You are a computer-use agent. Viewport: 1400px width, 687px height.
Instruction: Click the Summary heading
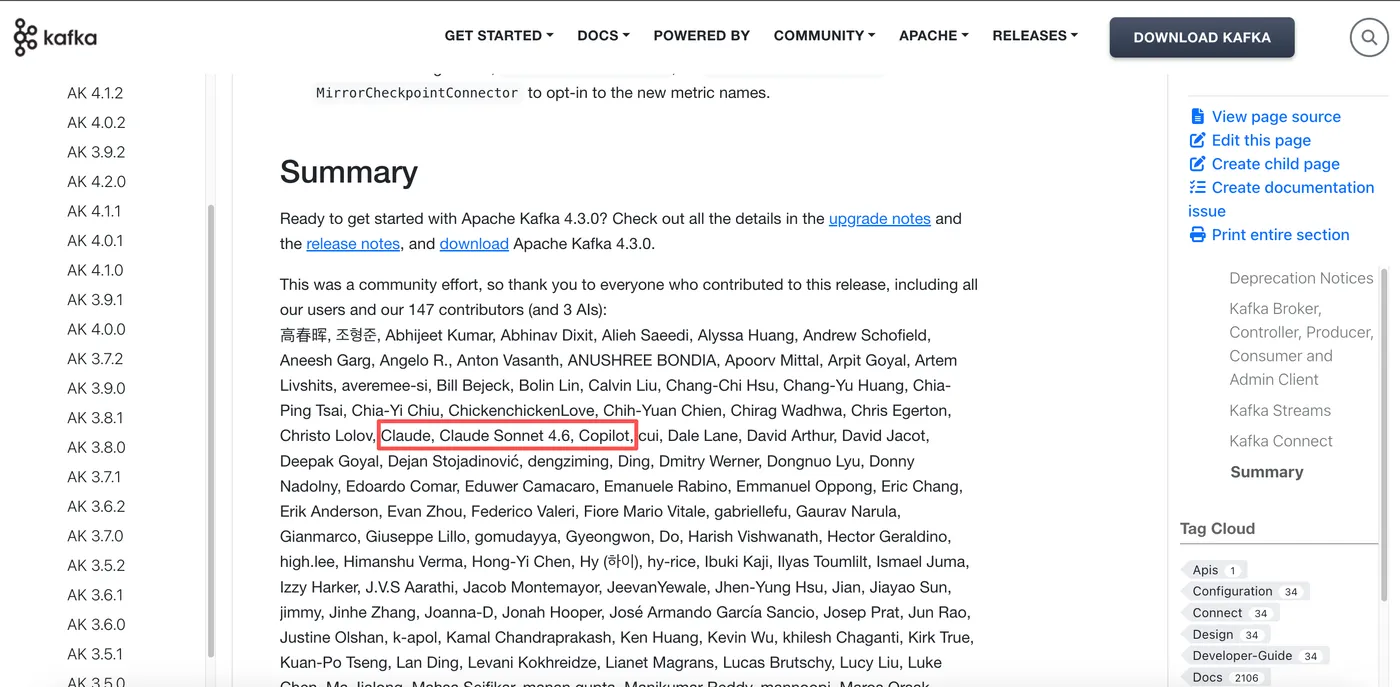point(348,172)
